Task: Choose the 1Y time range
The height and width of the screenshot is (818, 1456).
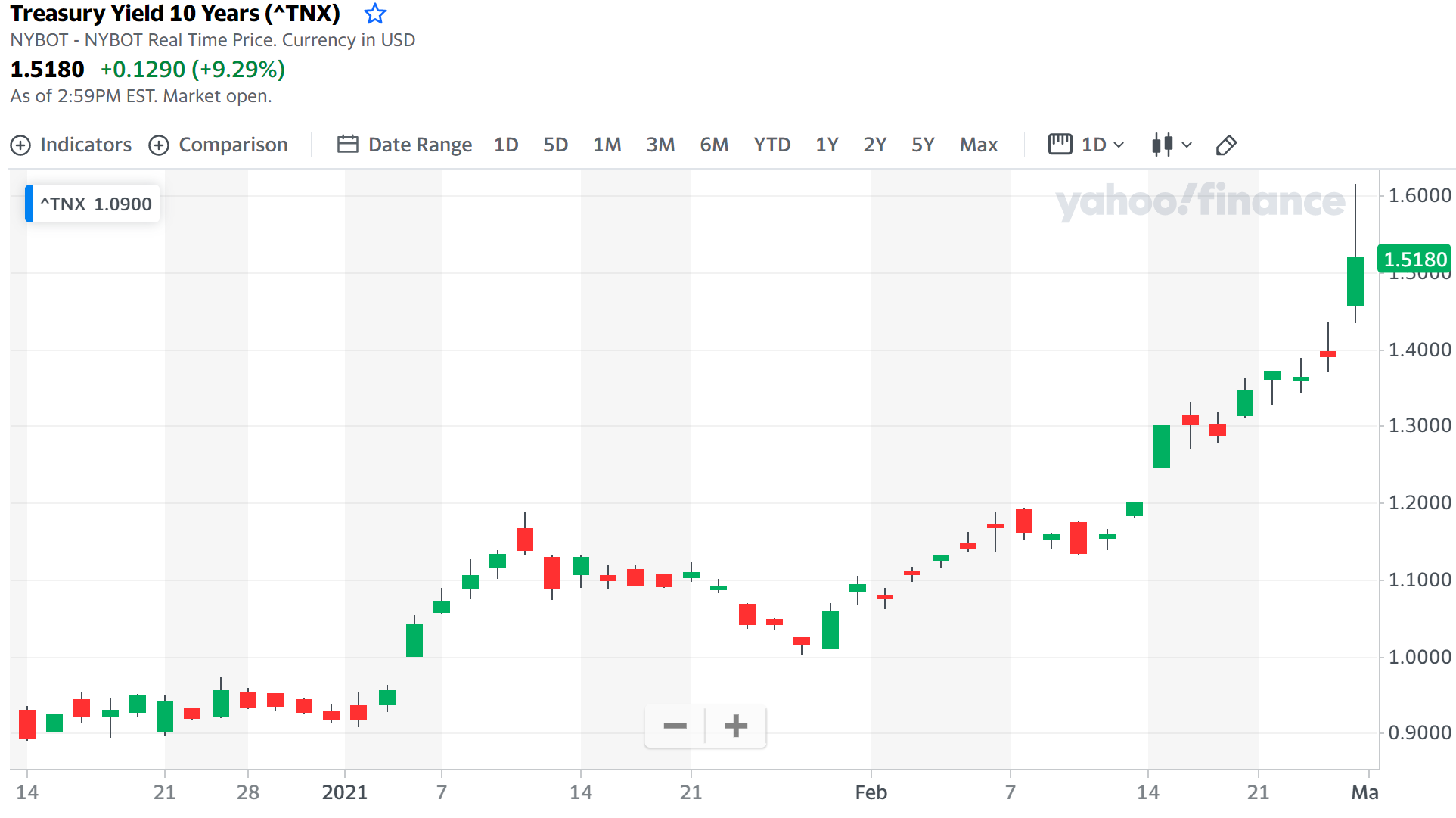Action: pos(827,145)
